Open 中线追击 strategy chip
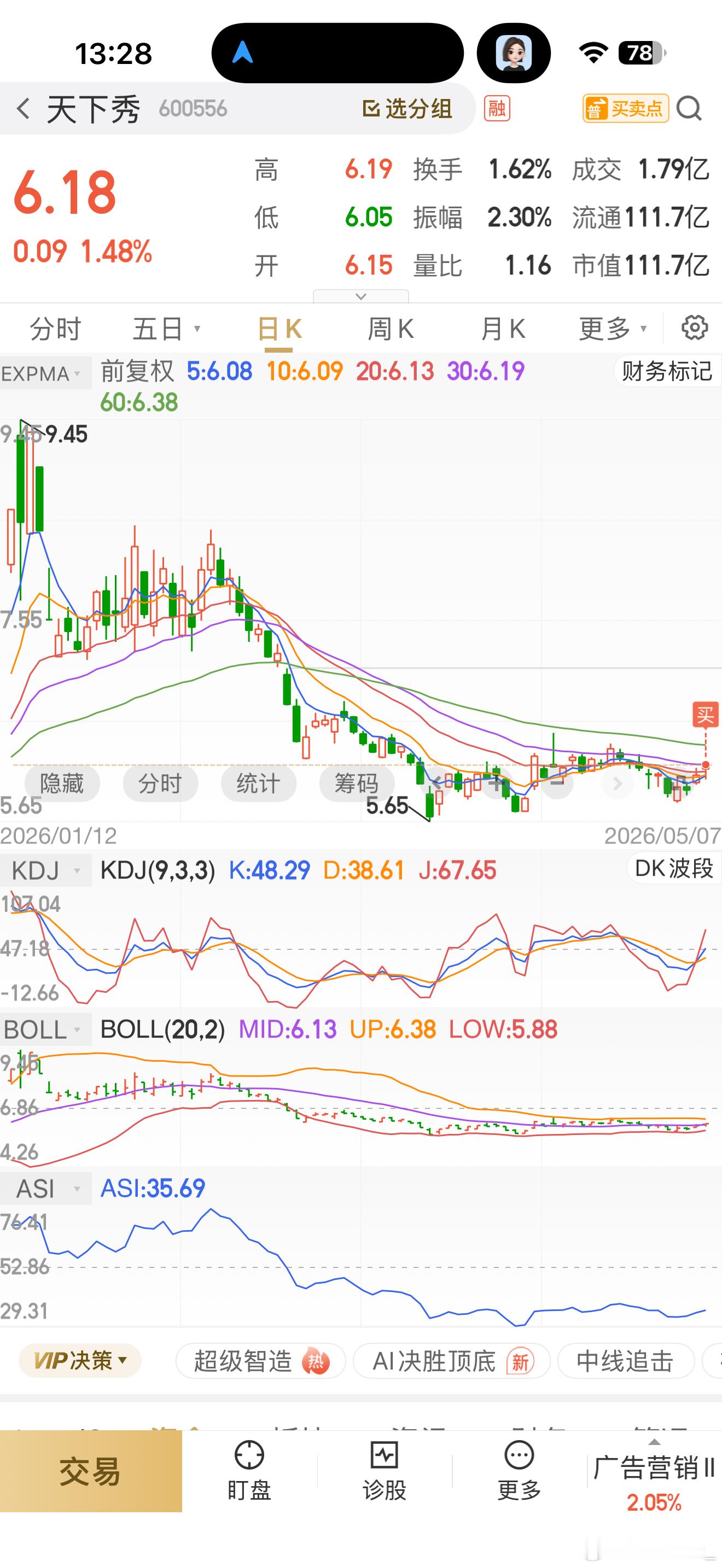 click(626, 1360)
